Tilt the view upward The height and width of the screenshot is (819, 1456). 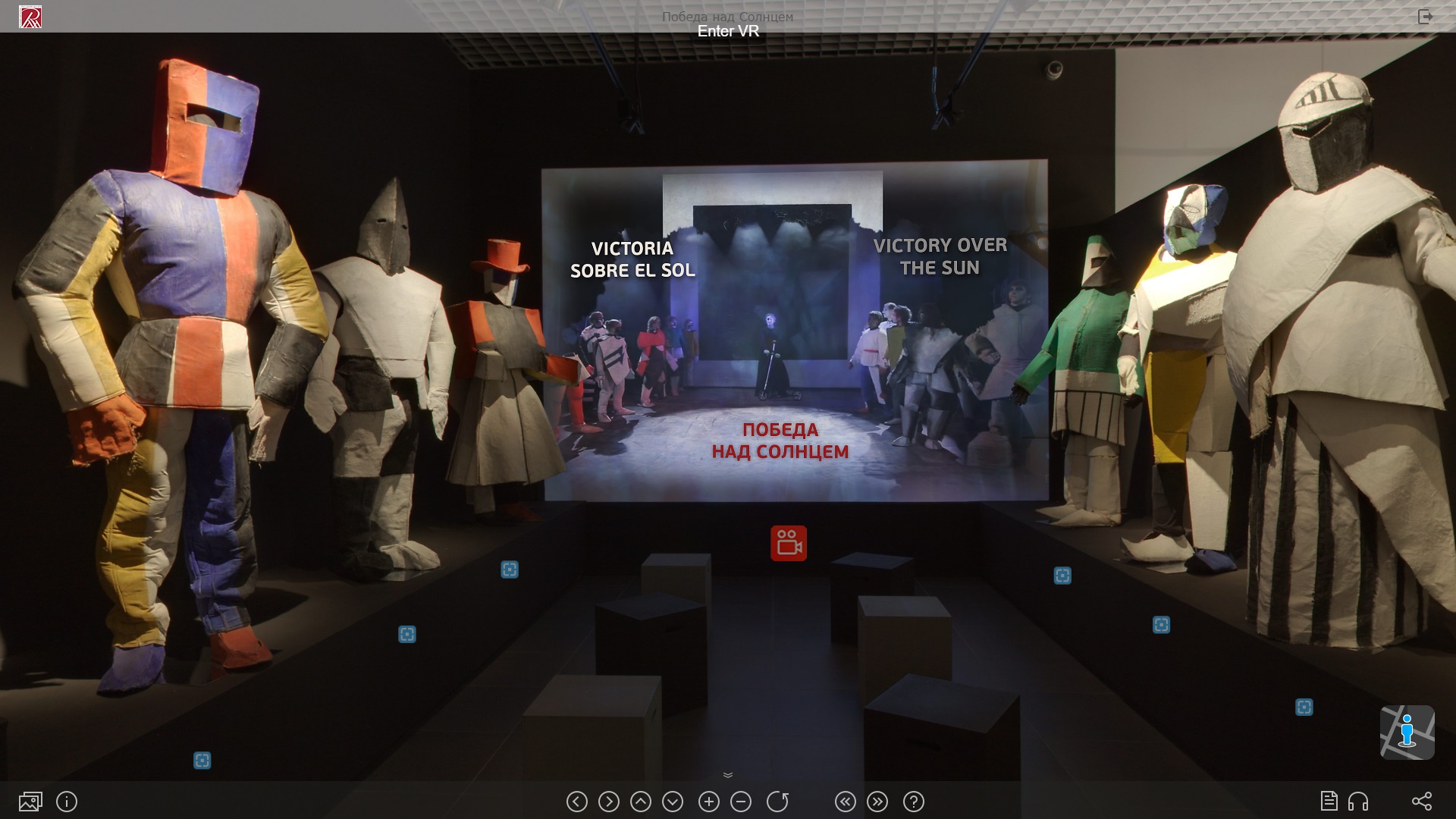point(641,802)
